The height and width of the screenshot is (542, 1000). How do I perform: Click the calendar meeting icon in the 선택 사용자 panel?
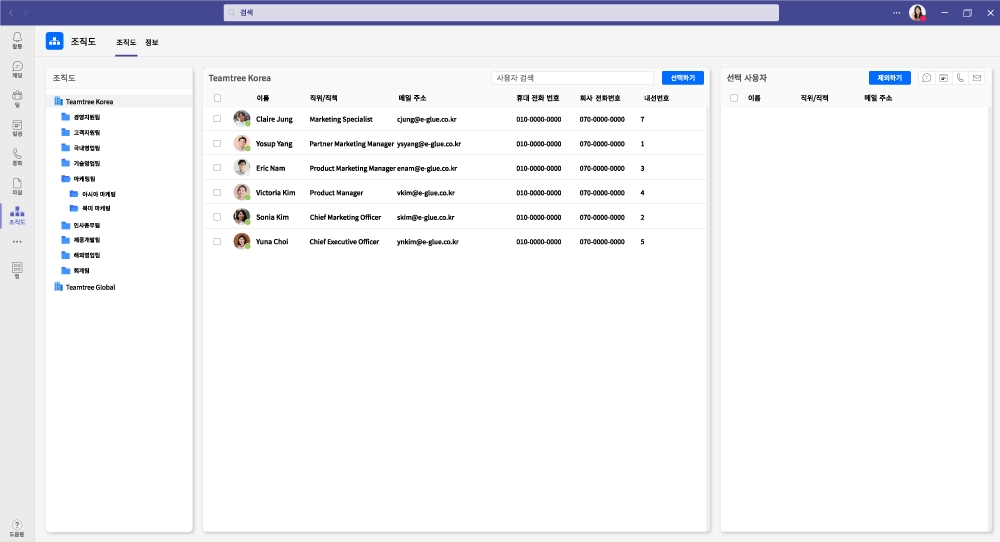tap(943, 78)
